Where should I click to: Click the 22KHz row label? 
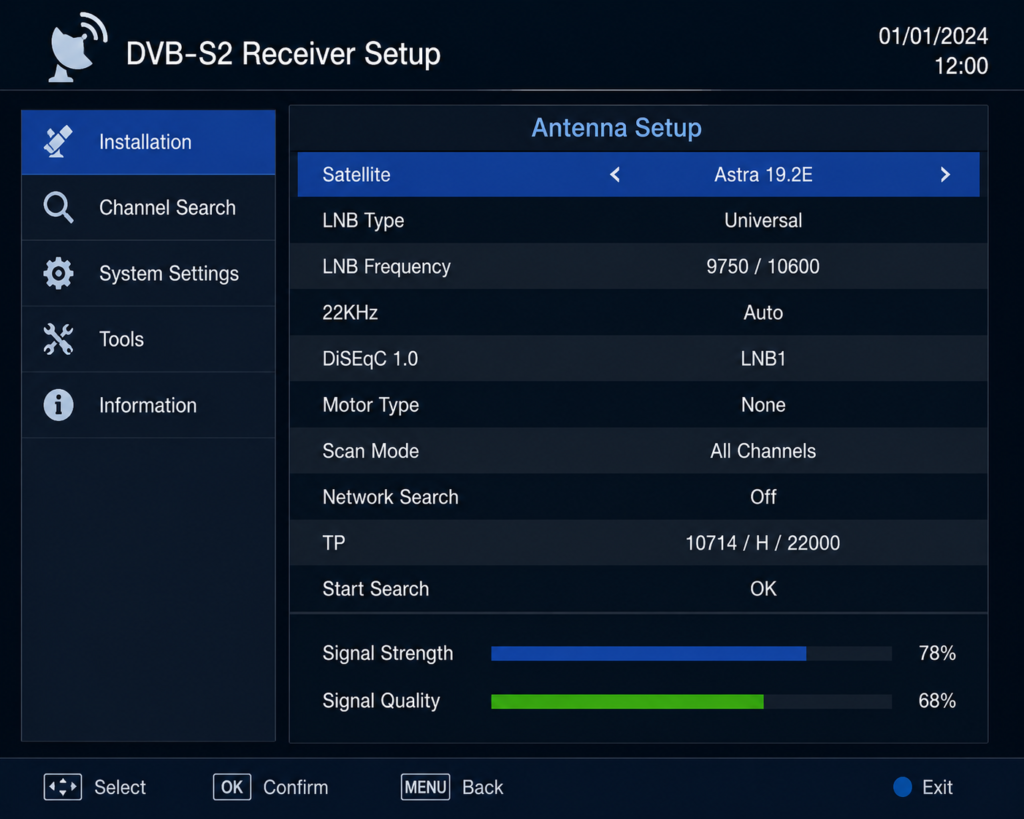[350, 313]
